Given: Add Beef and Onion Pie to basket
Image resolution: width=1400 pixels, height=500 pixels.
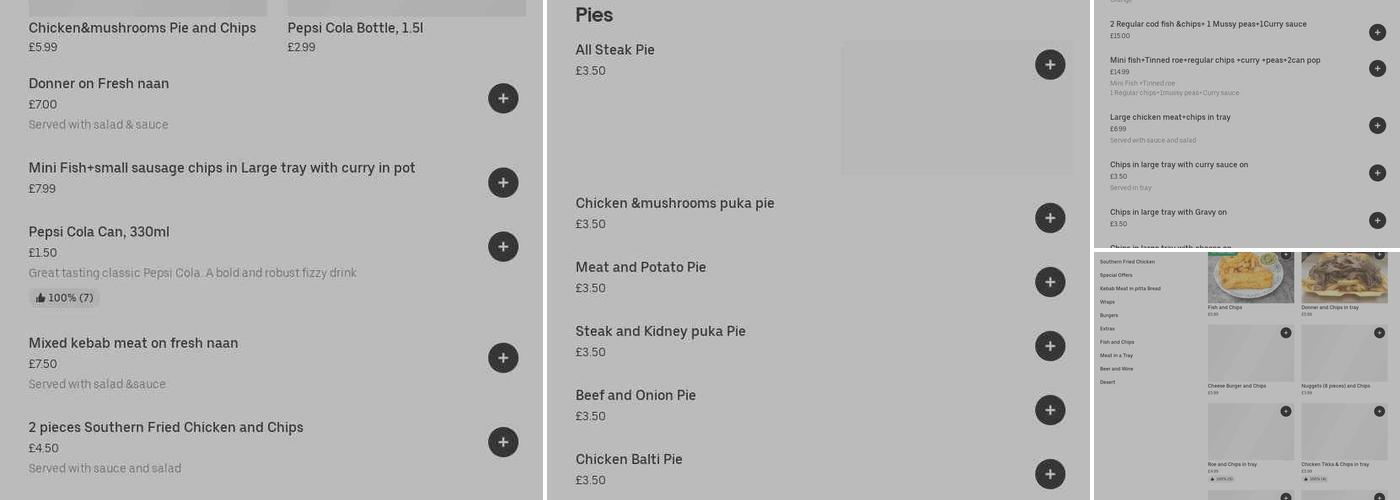Looking at the screenshot, I should [1049, 410].
